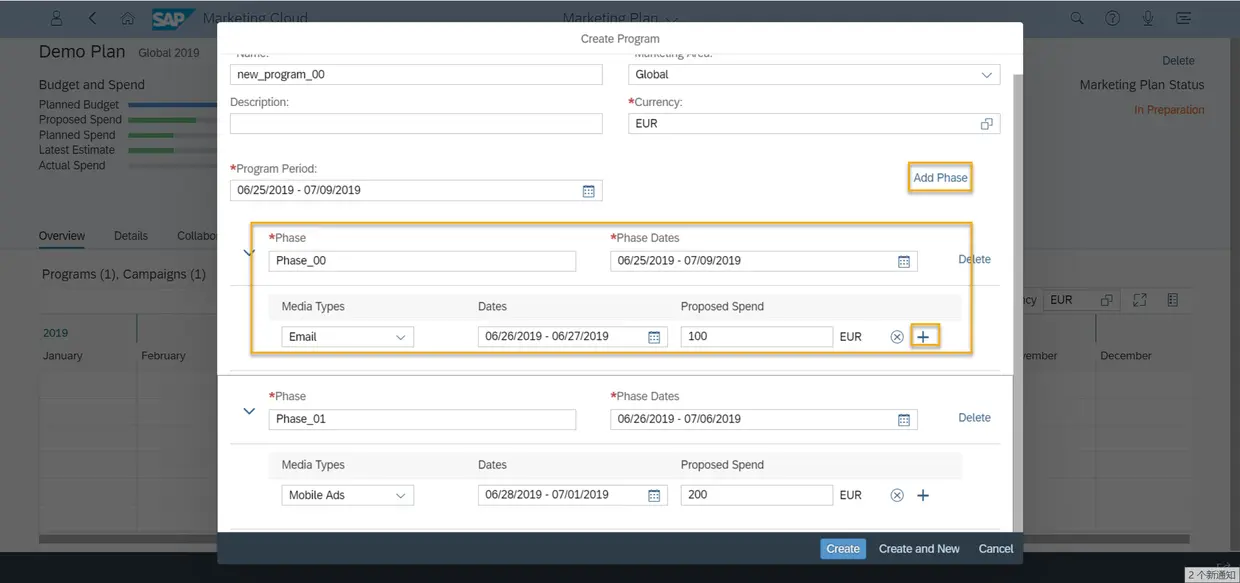Click the Program Period date field

coord(416,191)
